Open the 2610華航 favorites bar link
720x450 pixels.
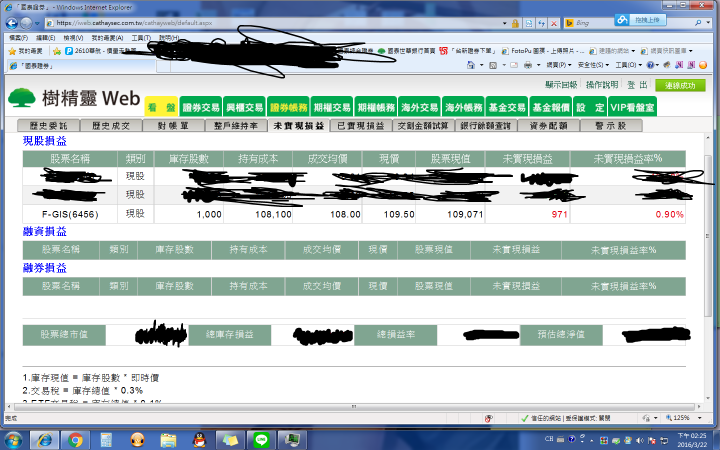point(101,51)
